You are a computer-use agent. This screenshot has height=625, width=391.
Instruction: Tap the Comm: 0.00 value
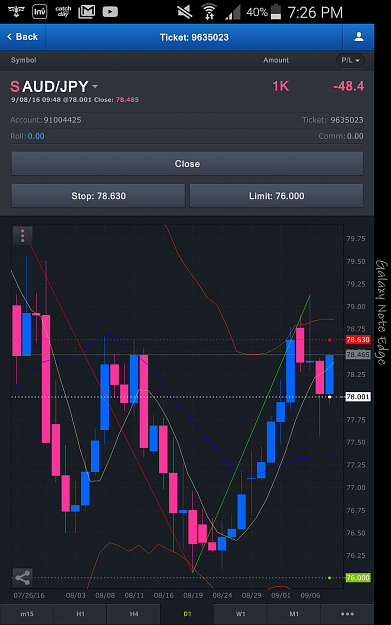point(355,136)
